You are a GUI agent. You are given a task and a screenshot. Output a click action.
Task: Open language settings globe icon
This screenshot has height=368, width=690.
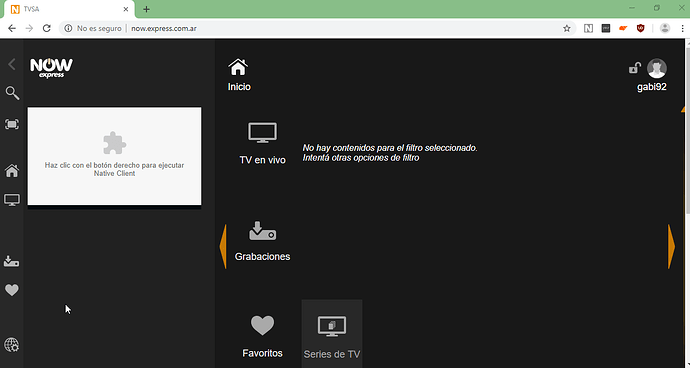pos(12,345)
